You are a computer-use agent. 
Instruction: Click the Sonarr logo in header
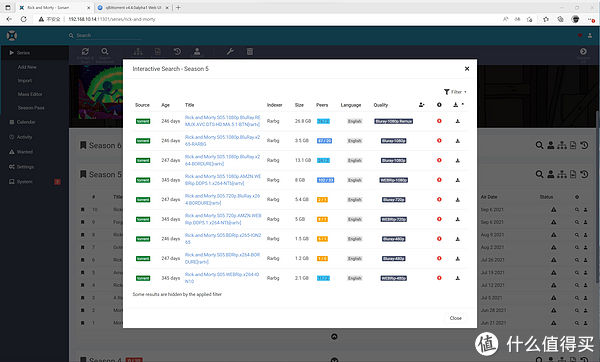click(x=12, y=36)
